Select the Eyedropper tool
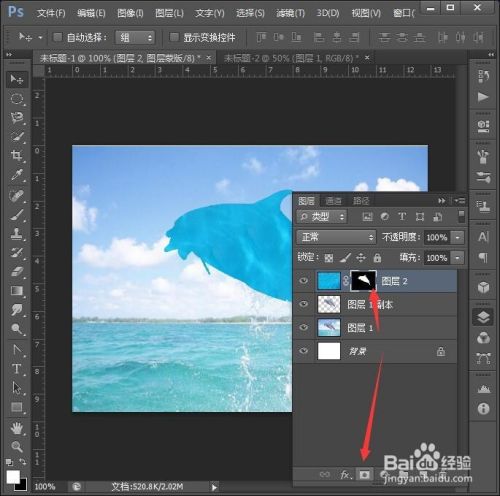The width and height of the screenshot is (500, 496). (x=16, y=175)
